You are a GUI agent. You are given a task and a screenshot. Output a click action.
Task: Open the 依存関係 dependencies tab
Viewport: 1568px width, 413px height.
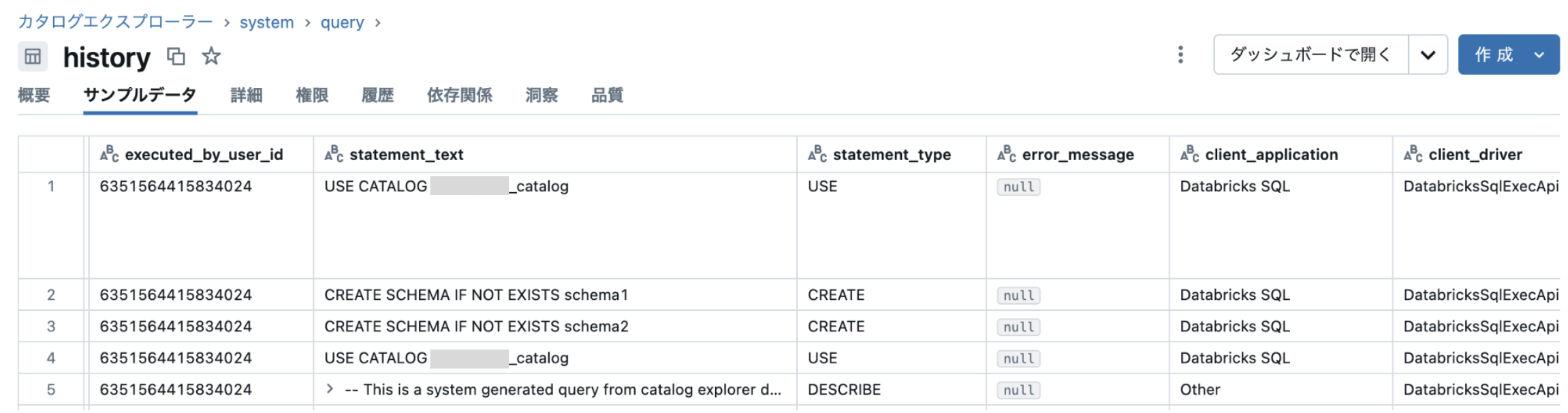[x=459, y=95]
